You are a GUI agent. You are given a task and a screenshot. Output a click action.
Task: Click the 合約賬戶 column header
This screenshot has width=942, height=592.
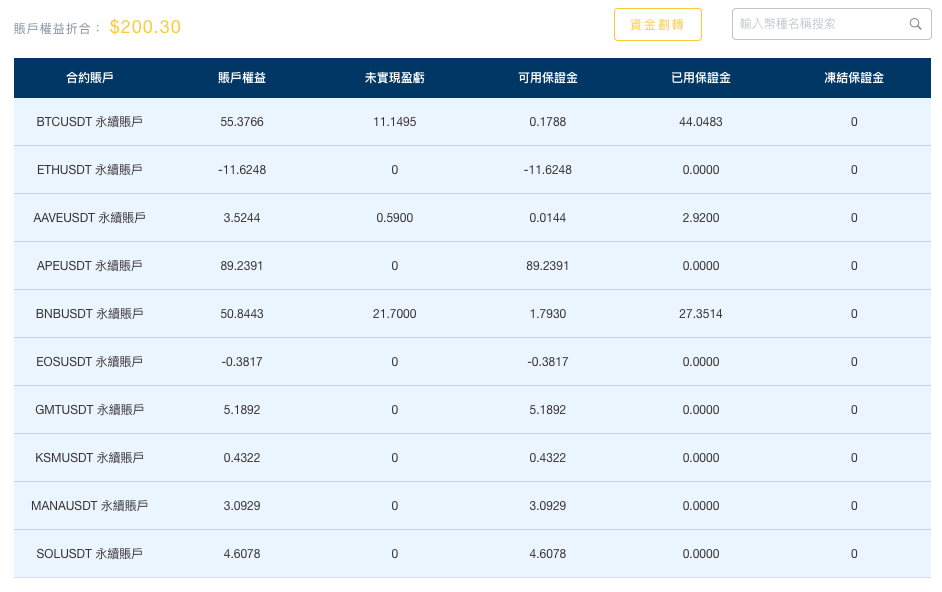(89, 78)
